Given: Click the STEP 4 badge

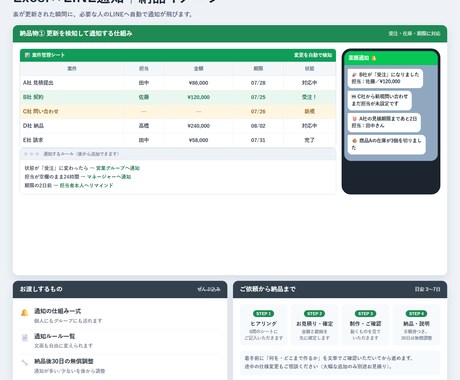Looking at the screenshot, I should point(417,314).
